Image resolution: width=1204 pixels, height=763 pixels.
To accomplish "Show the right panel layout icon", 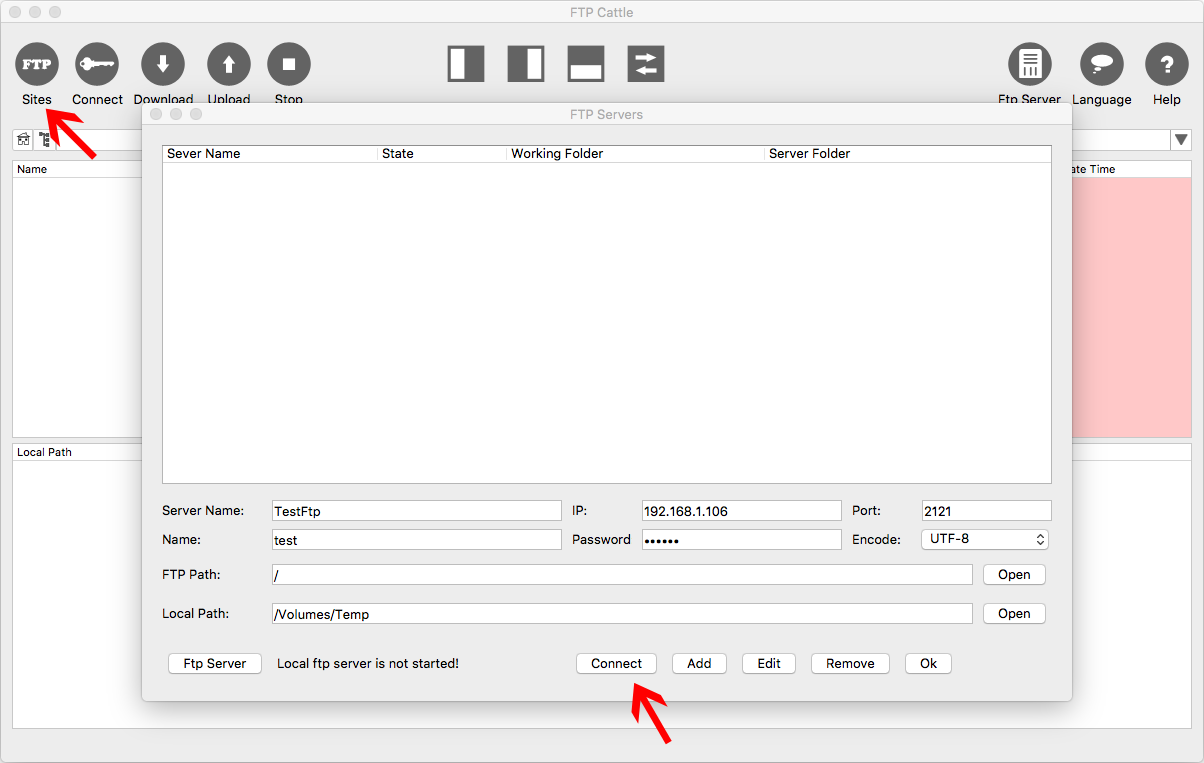I will point(526,64).
